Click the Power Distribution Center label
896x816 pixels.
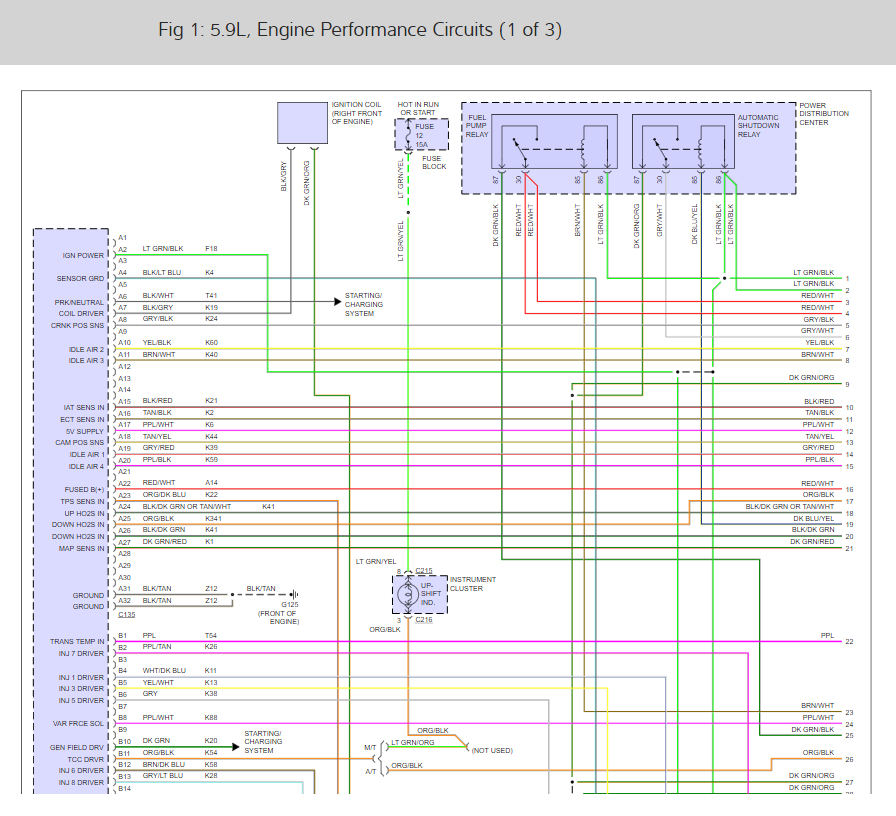(x=824, y=114)
